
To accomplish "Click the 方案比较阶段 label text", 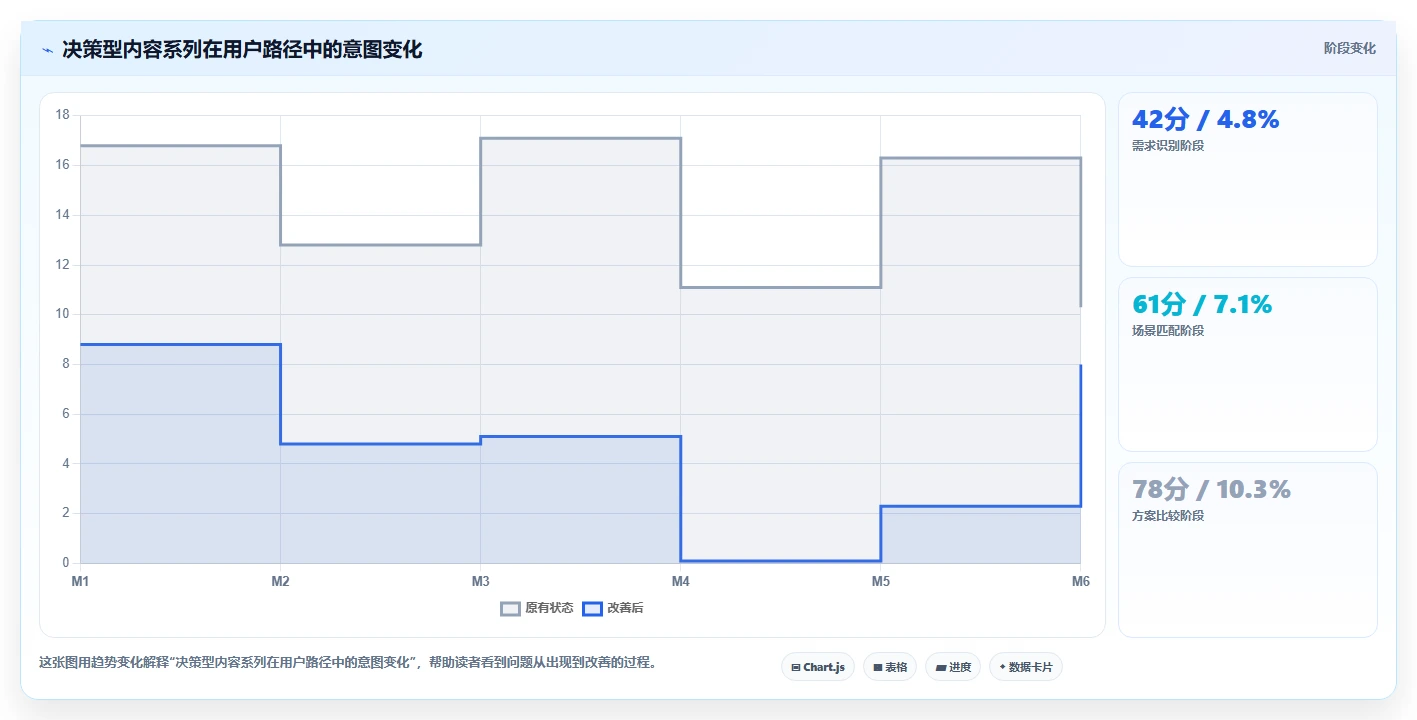I will pos(1168,516).
